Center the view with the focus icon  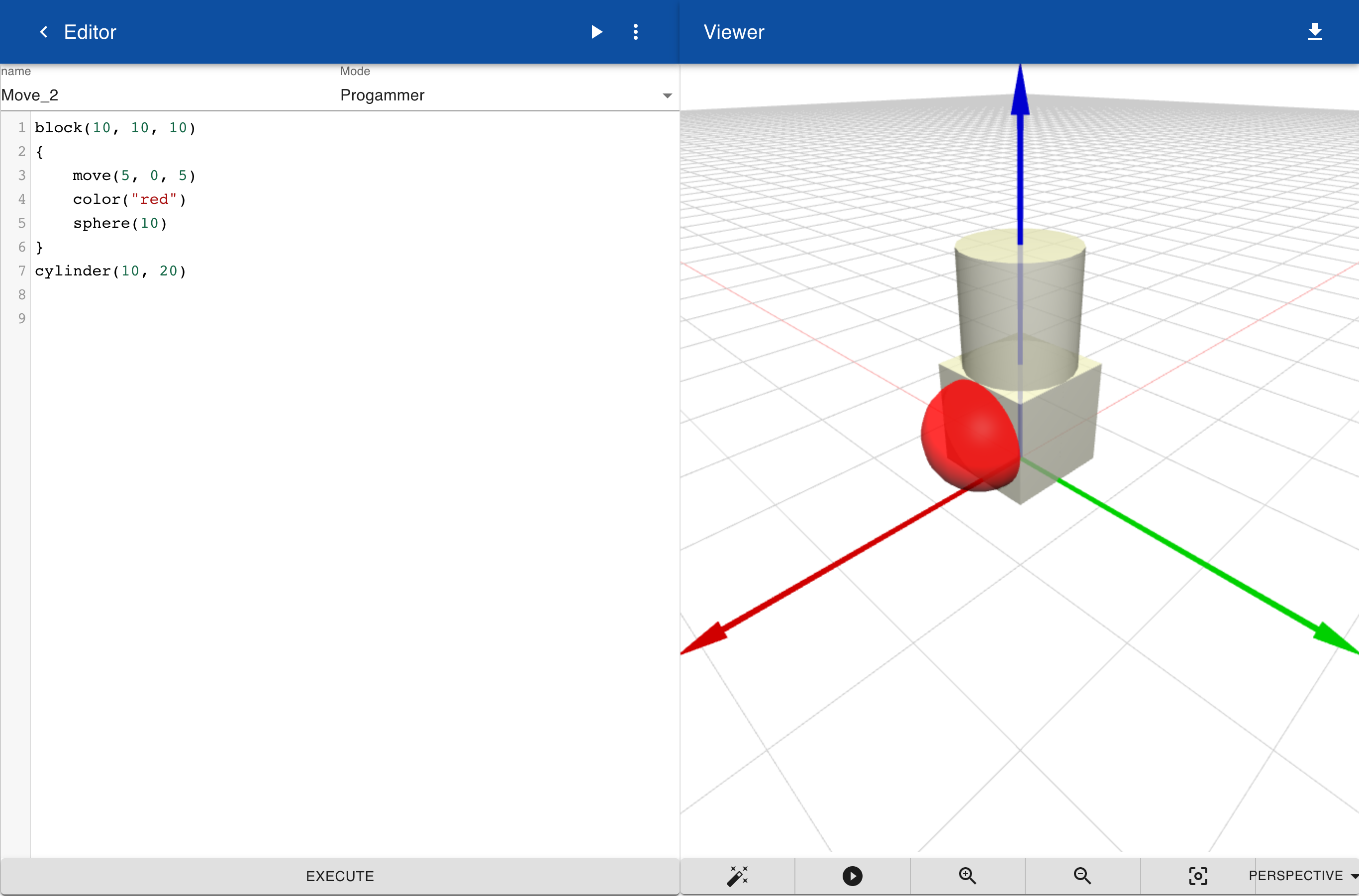click(x=1198, y=876)
